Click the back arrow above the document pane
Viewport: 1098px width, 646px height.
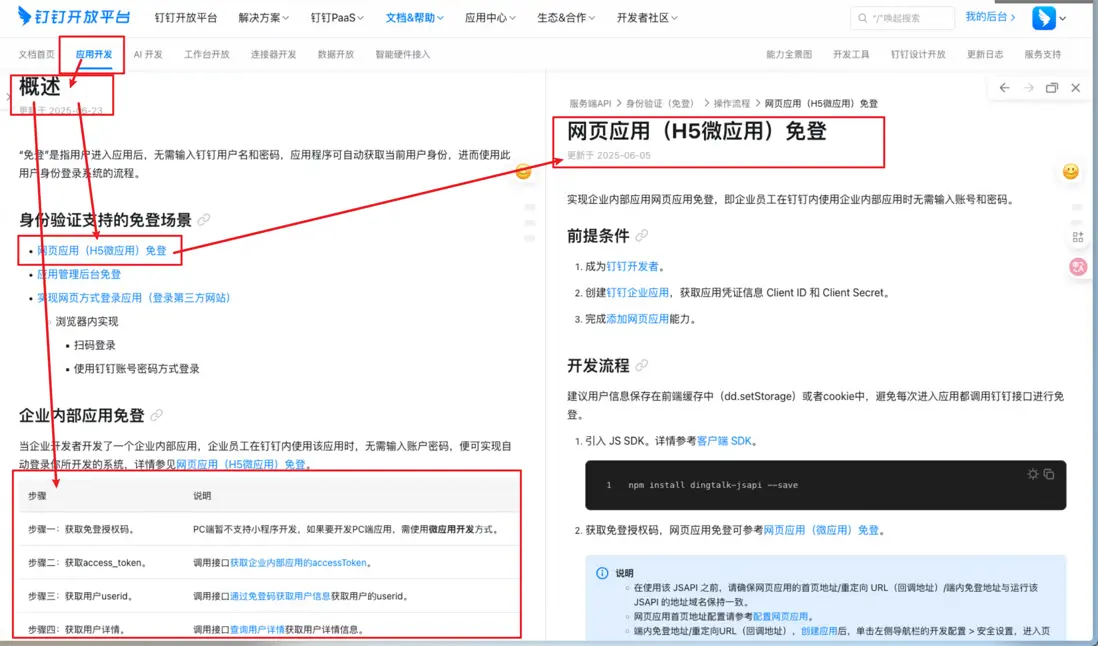1005,88
